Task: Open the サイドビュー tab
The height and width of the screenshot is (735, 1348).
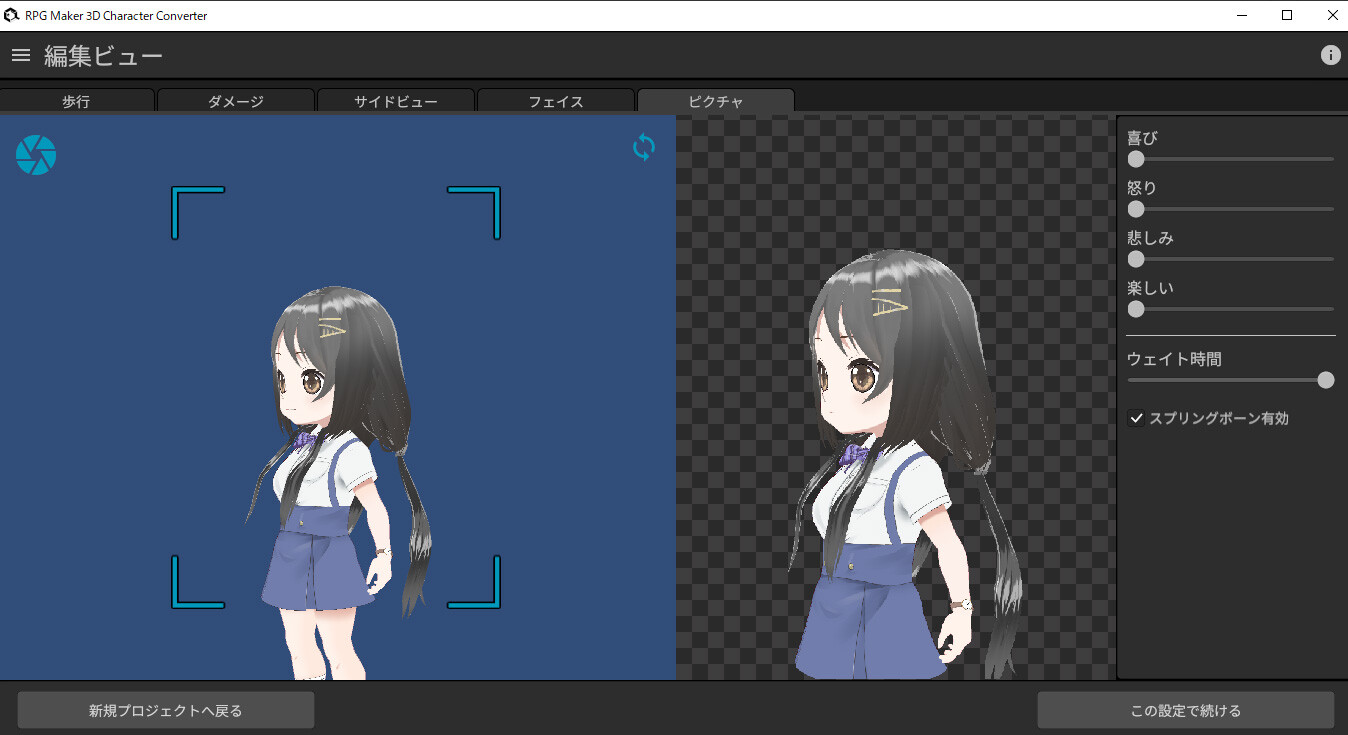Action: 396,101
